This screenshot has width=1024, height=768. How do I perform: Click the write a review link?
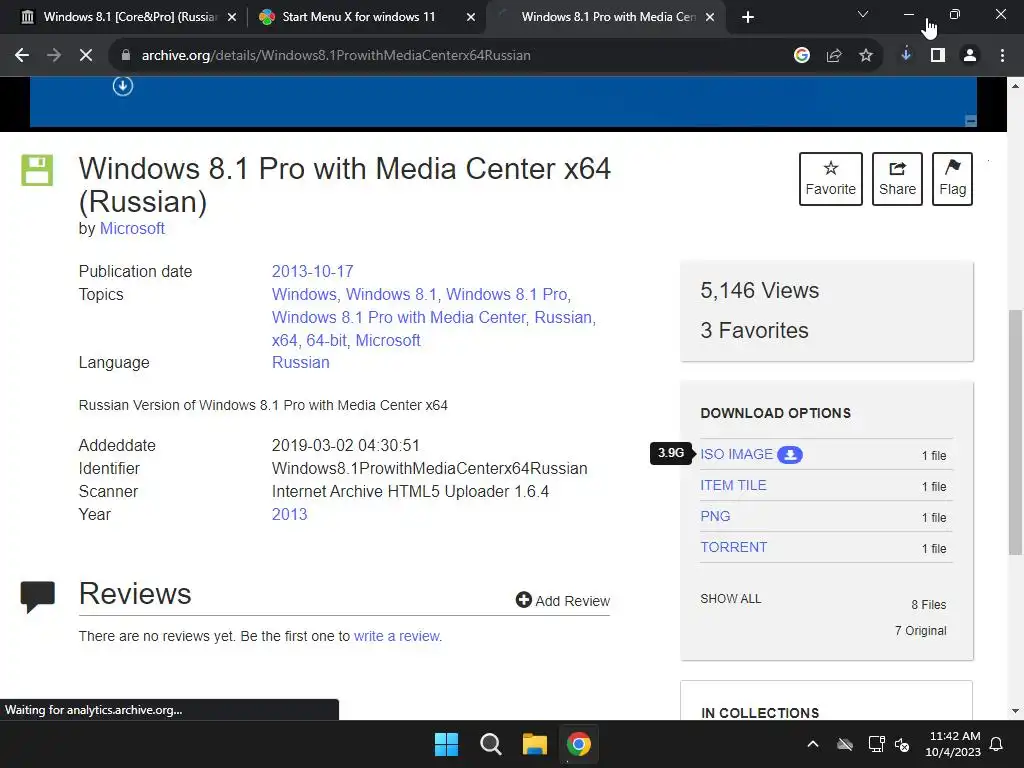pyautogui.click(x=398, y=636)
